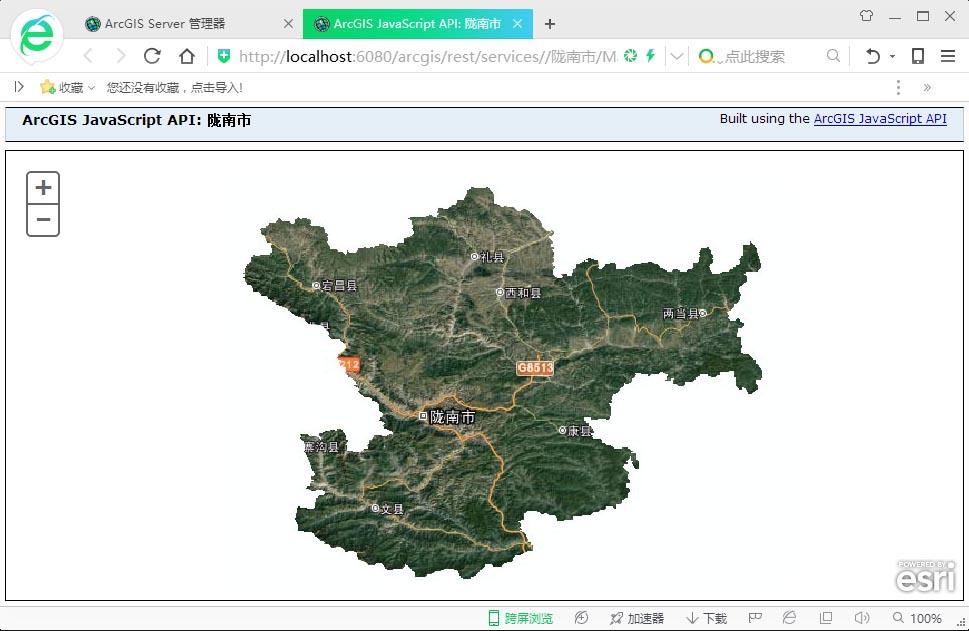This screenshot has height=631, width=969.
Task: Switch to ArcGIS Server 管理器 tab
Action: pyautogui.click(x=164, y=23)
